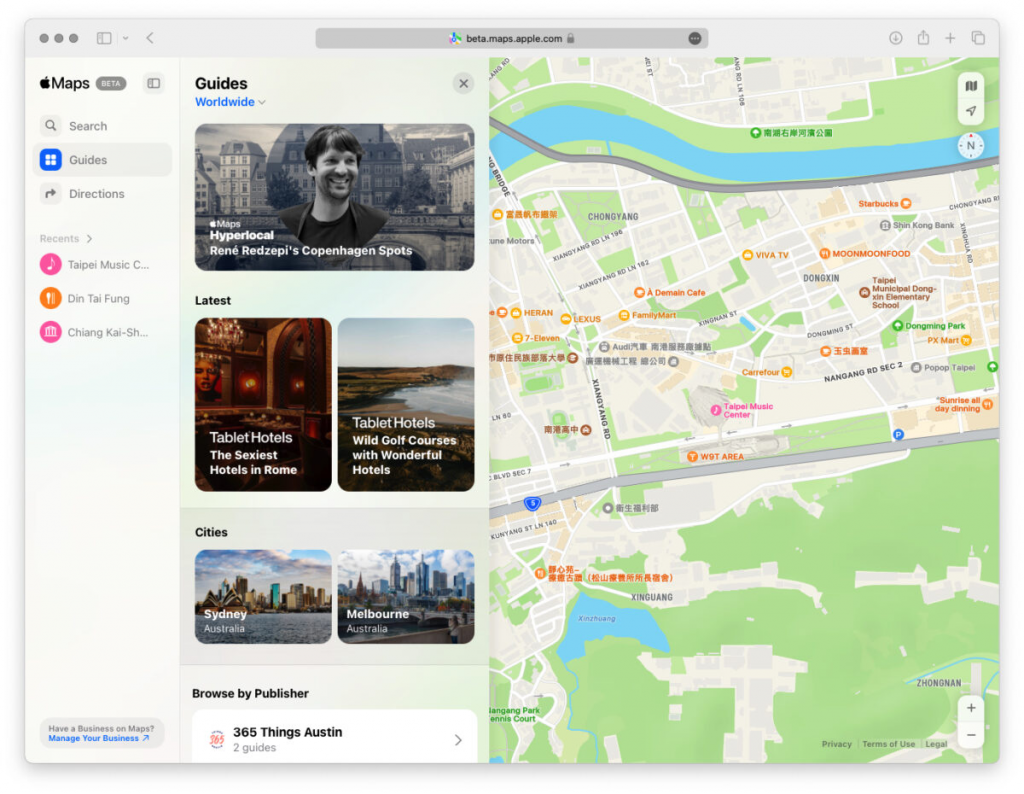Click zoom in on the map control
Image resolution: width=1024 pixels, height=794 pixels.
coord(970,708)
